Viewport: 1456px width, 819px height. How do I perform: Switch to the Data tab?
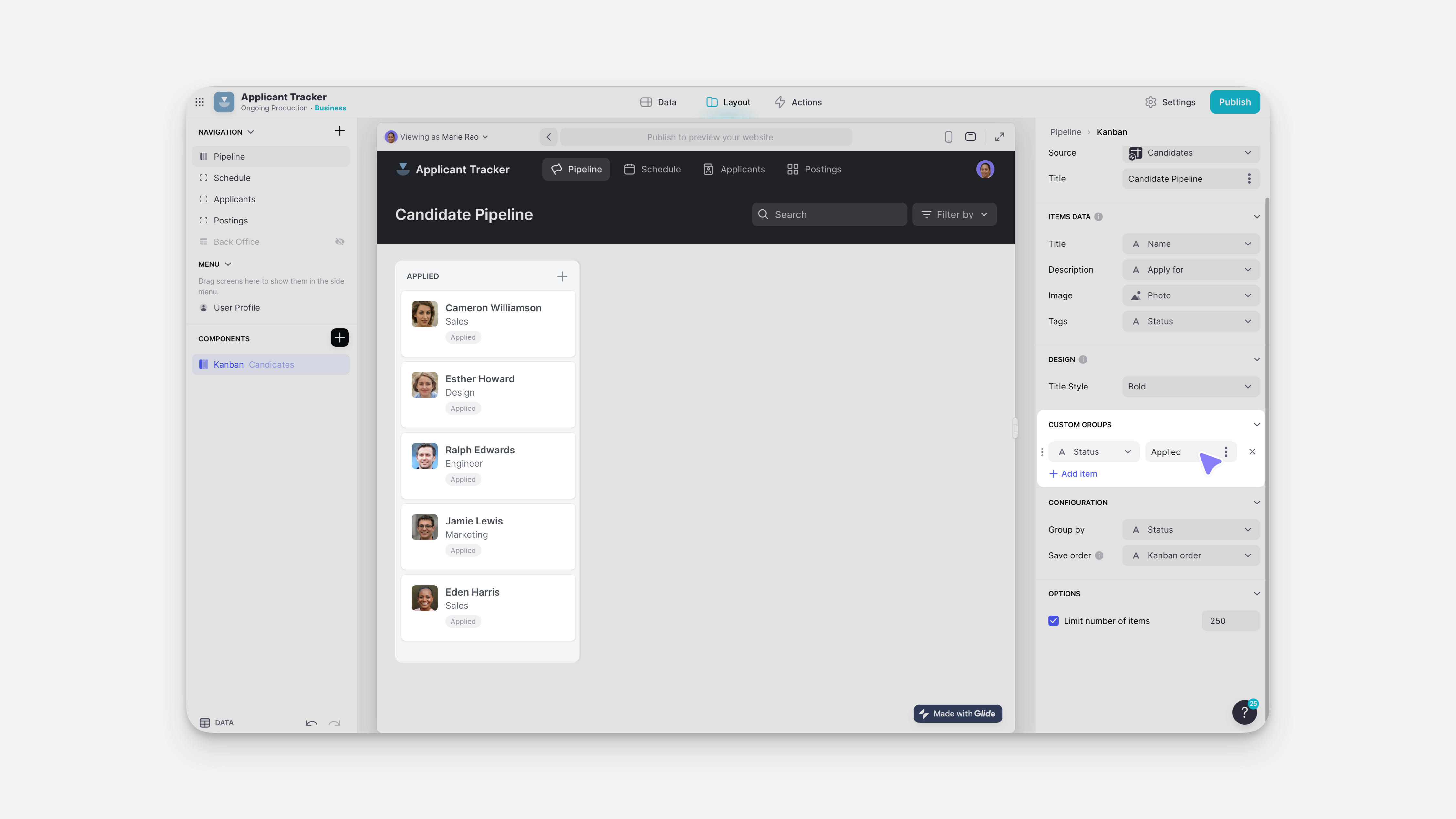(659, 102)
